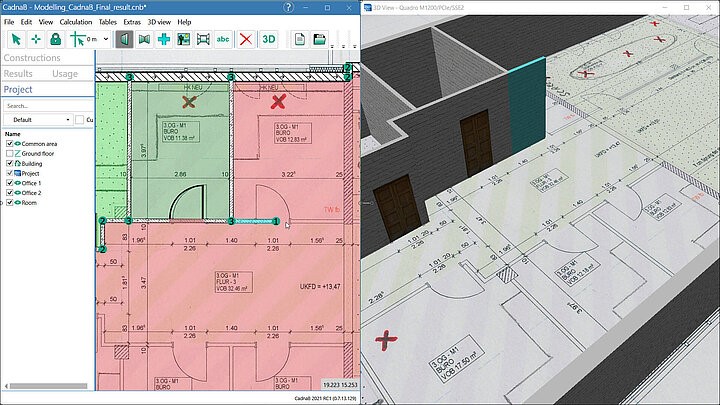The width and height of the screenshot is (720, 405).
Task: Click the teal plus cross toolbar icon
Action: (163, 39)
